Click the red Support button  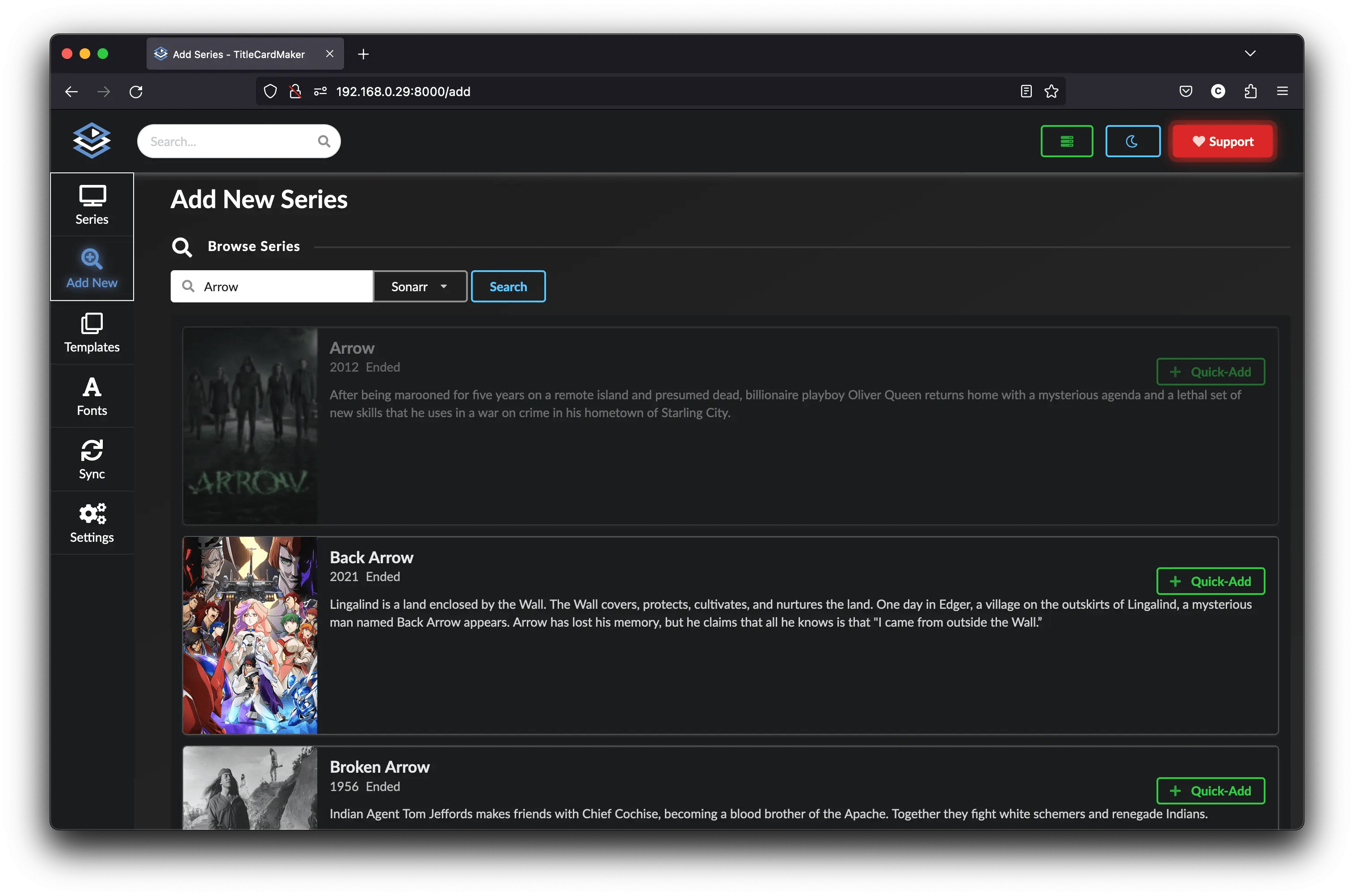[1222, 141]
